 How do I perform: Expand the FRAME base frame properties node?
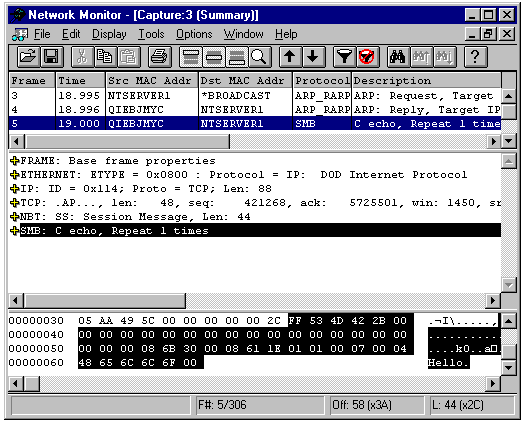click(14, 161)
